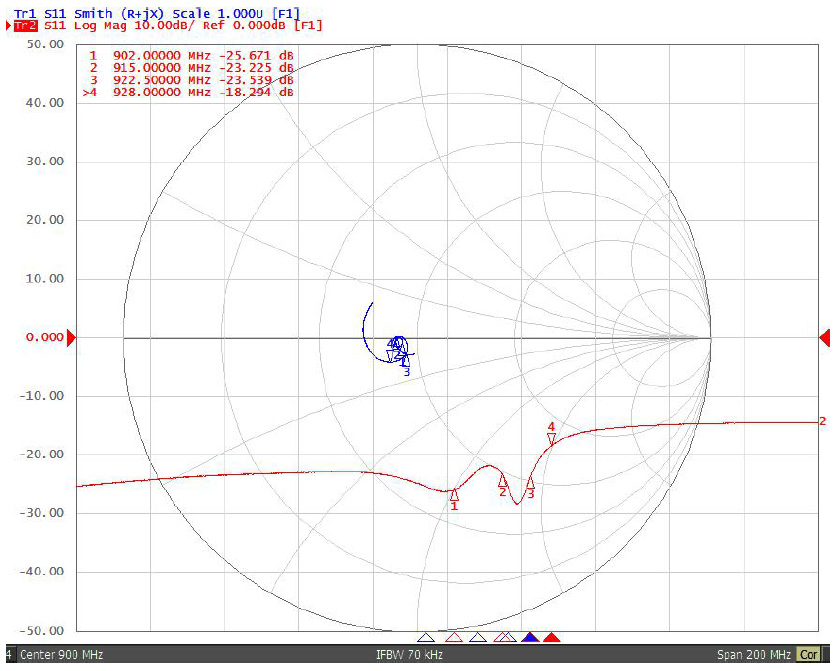This screenshot has width=835, height=671.
Task: Activate Tr1 S11 Smith trace title
Action: 156,13
